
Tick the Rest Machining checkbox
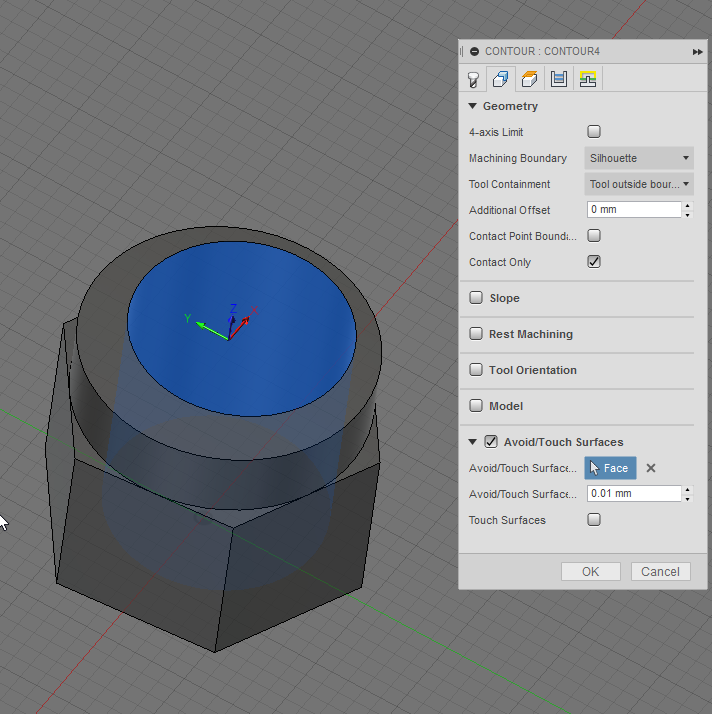pos(477,334)
